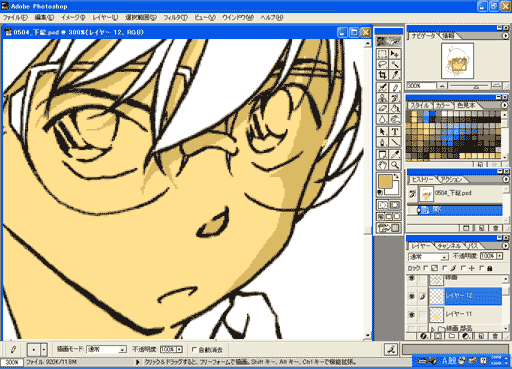Select the Pen tool
This screenshot has height=369, width=512.
(382, 142)
